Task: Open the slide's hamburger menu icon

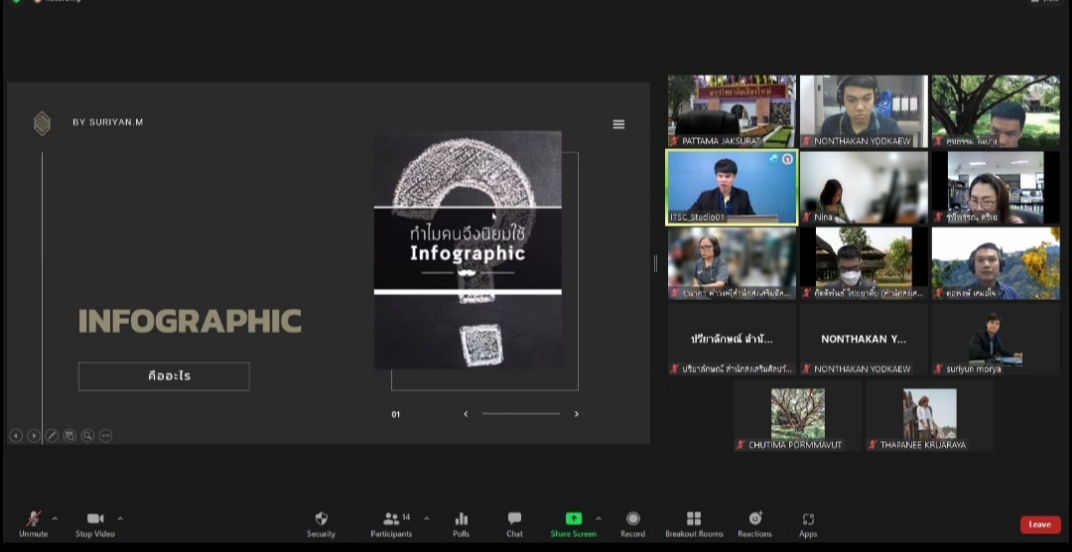Action: pos(619,124)
